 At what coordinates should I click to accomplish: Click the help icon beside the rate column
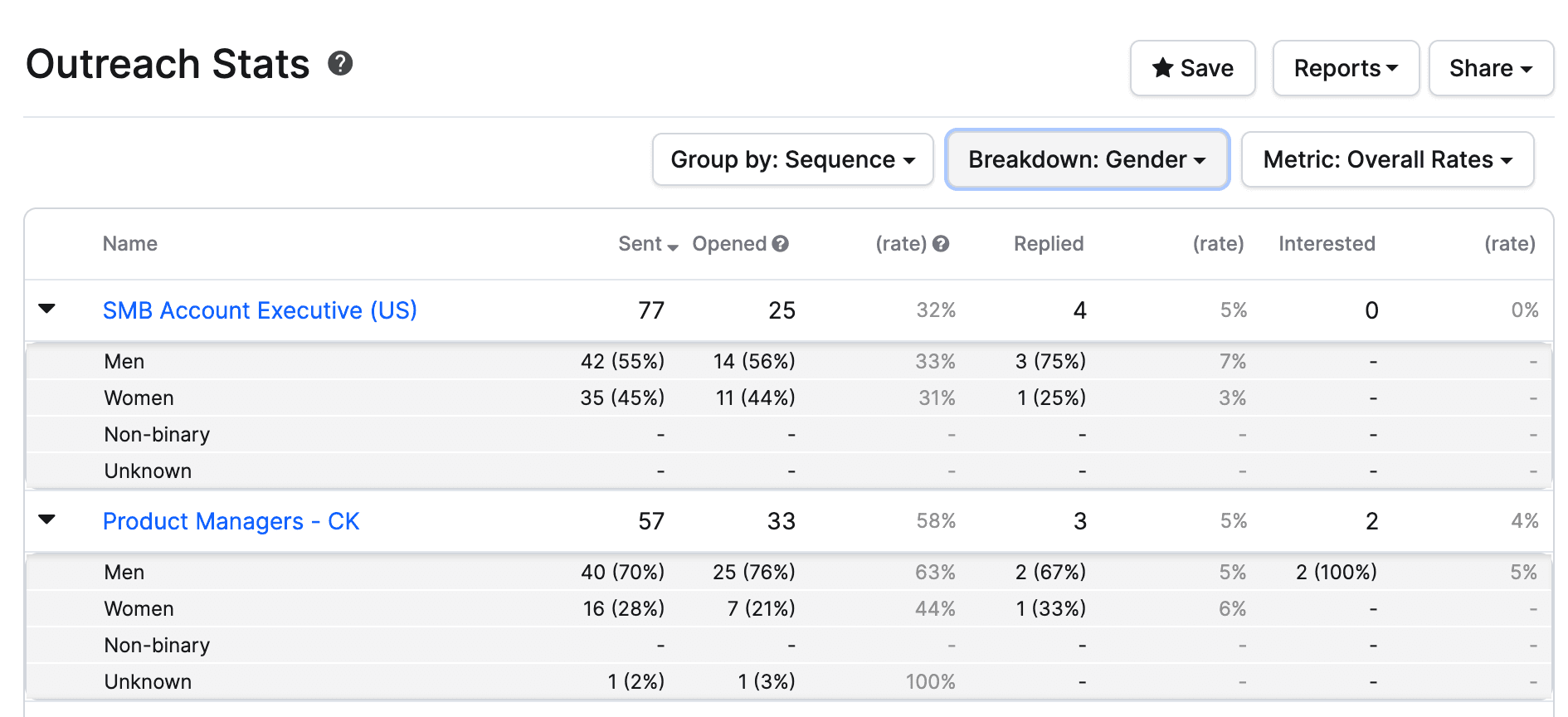tap(940, 243)
